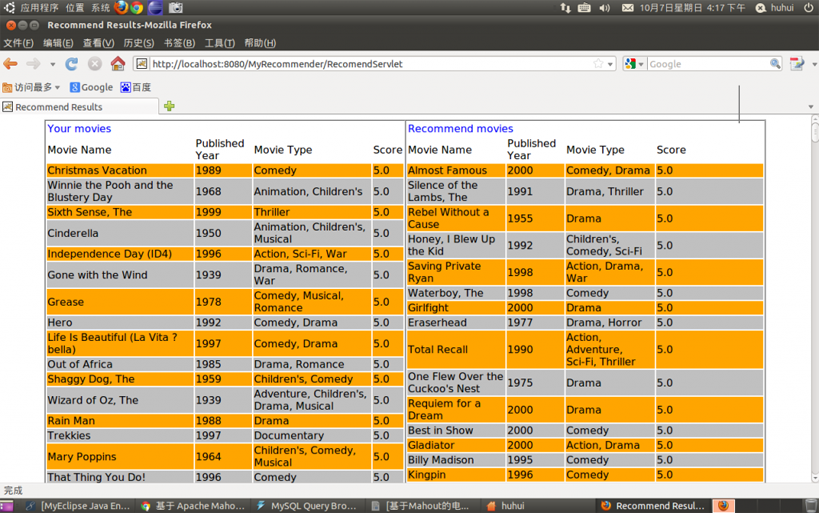
Task: Click the search magnifier icon
Action: tap(775, 64)
